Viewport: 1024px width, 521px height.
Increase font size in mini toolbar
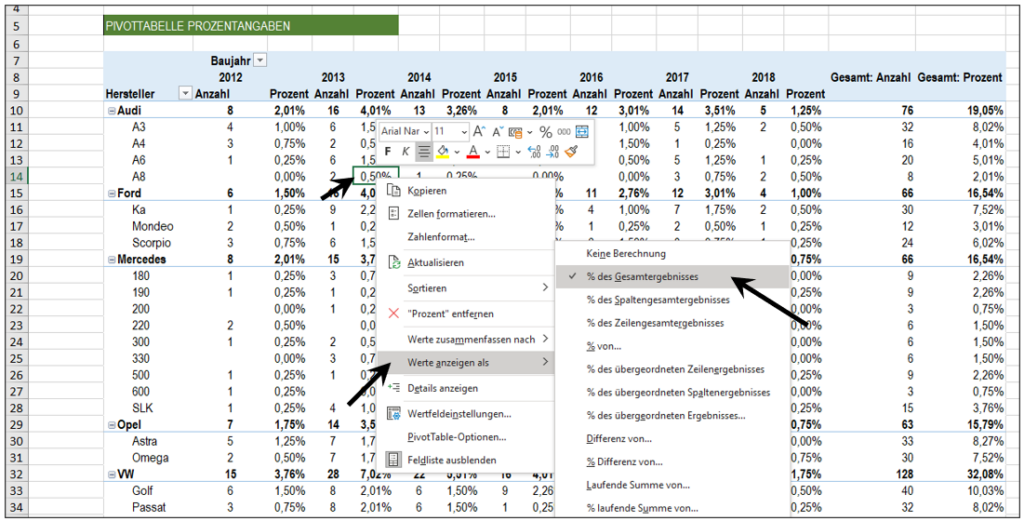click(479, 131)
